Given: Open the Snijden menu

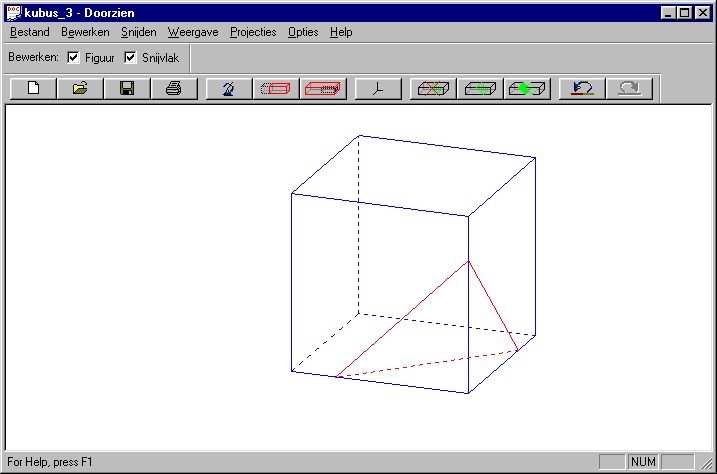Looking at the screenshot, I should tap(139, 32).
